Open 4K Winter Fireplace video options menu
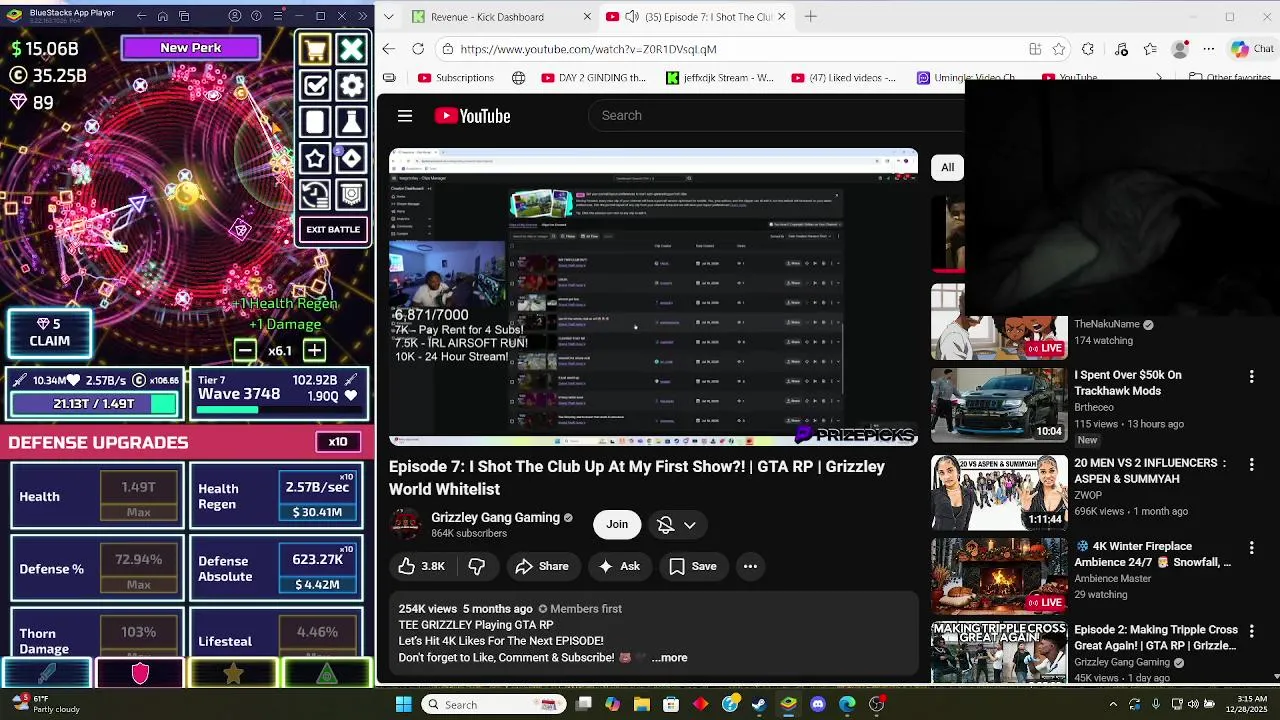The height and width of the screenshot is (720, 1280). (x=1251, y=547)
